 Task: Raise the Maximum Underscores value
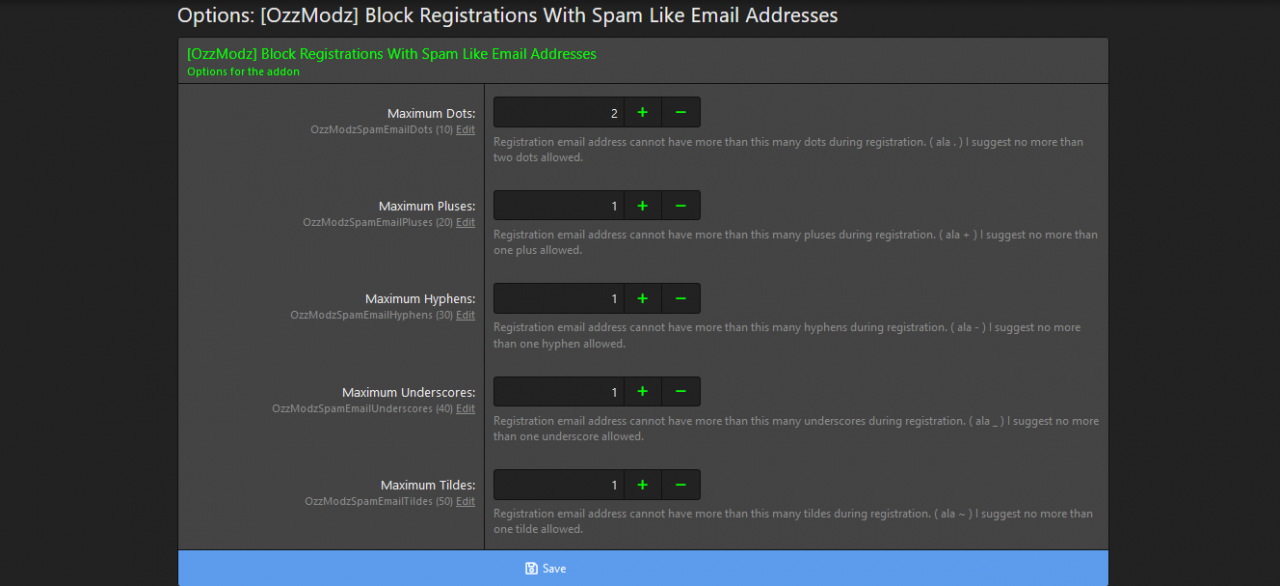point(642,392)
